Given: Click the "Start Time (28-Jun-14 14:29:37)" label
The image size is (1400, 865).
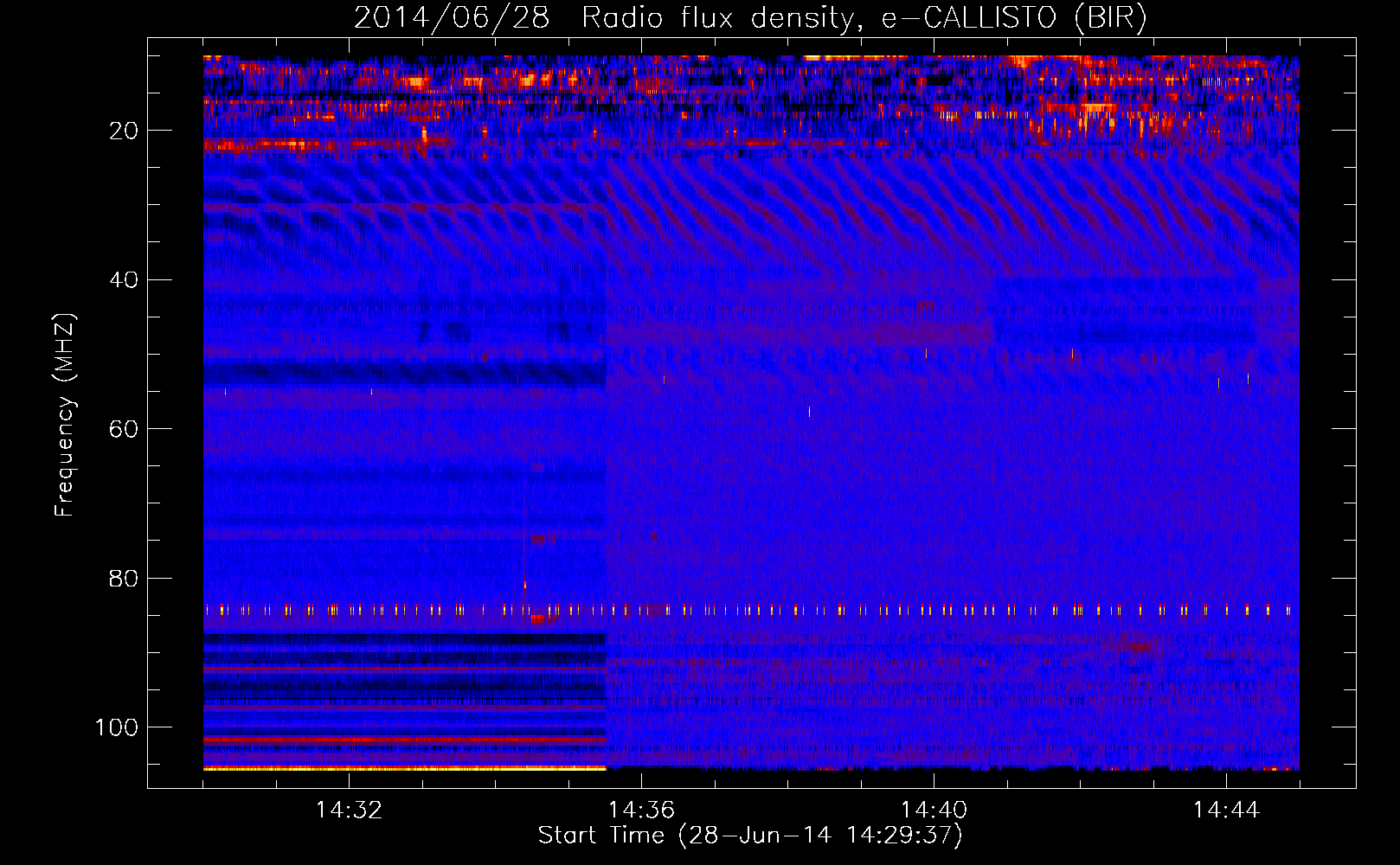Looking at the screenshot, I should point(750,836).
